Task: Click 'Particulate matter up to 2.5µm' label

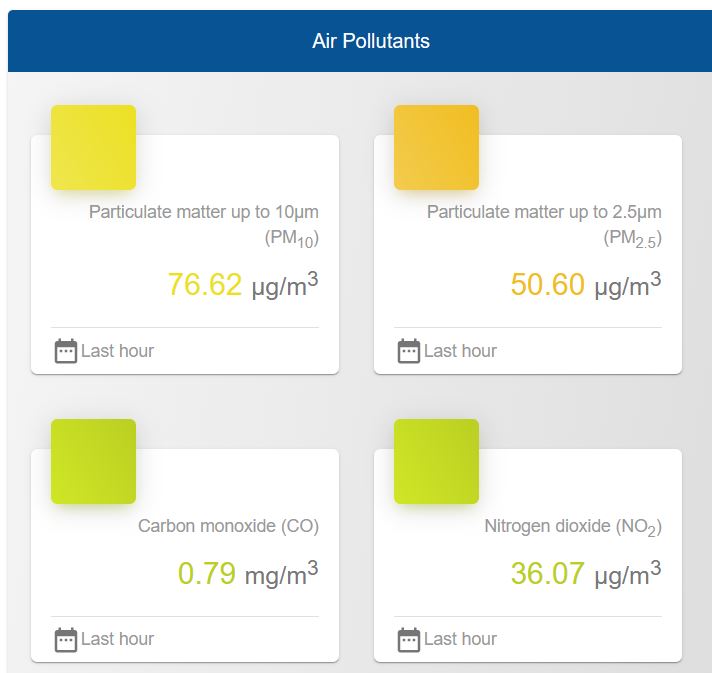Action: [x=544, y=212]
